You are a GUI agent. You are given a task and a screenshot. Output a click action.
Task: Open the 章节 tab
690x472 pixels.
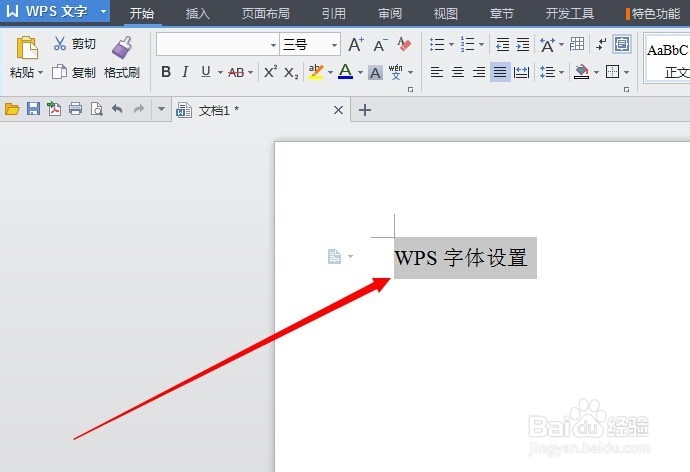(502, 13)
